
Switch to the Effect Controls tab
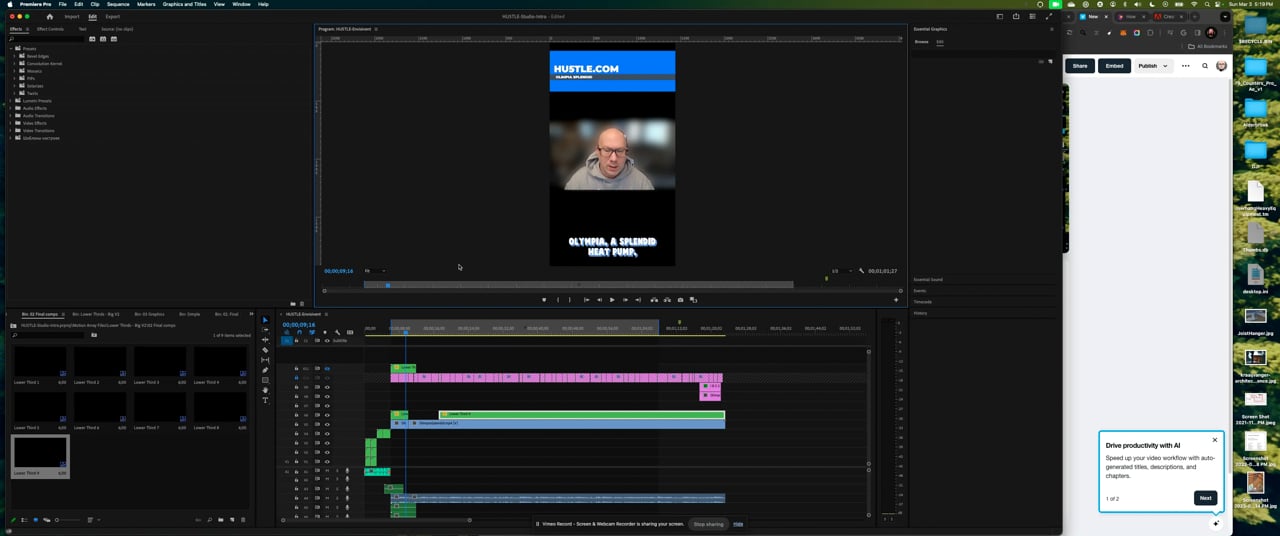(50, 29)
